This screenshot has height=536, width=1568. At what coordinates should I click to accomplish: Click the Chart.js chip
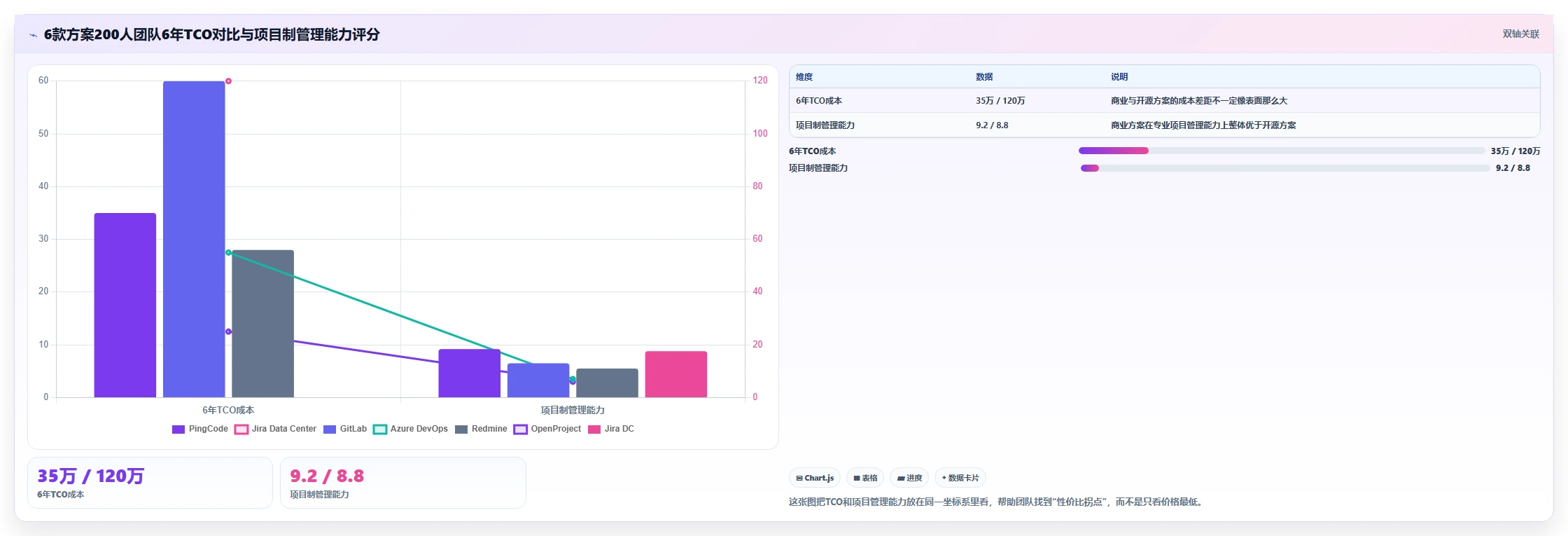815,478
